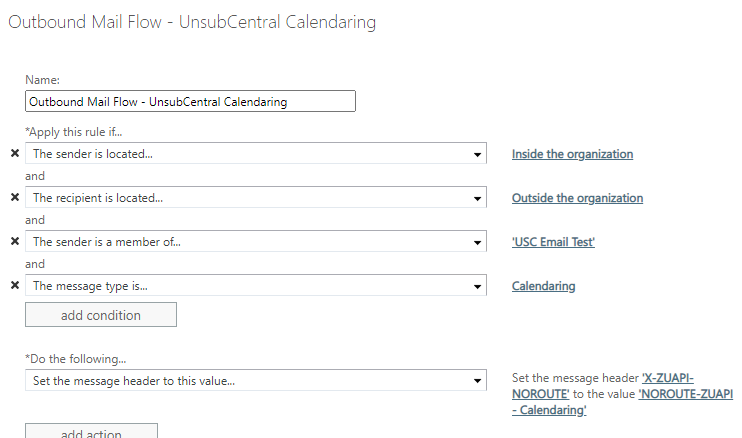742x438 pixels.
Task: Expand 'The message type is...' dropdown
Action: pyautogui.click(x=255, y=286)
